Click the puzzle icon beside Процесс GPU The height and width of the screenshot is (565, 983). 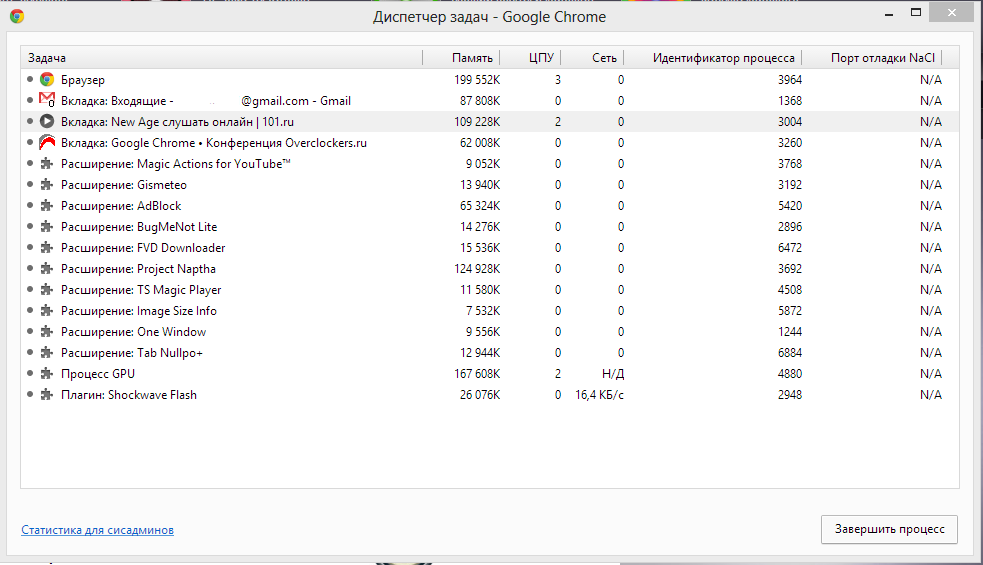pyautogui.click(x=47, y=374)
